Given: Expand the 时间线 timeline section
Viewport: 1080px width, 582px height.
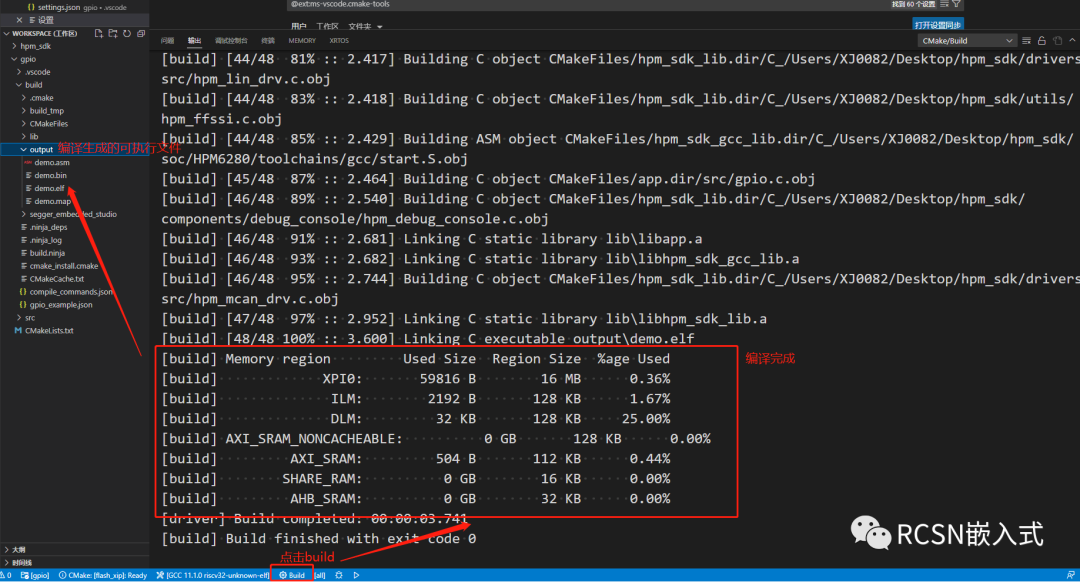Looking at the screenshot, I should point(21,562).
